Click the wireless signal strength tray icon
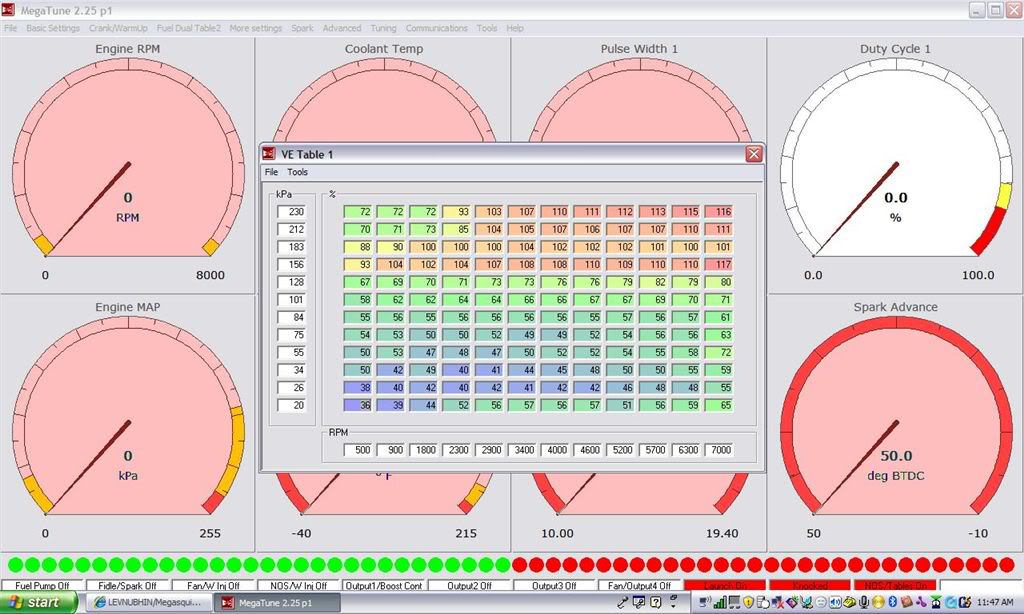1024x614 pixels. click(x=719, y=602)
